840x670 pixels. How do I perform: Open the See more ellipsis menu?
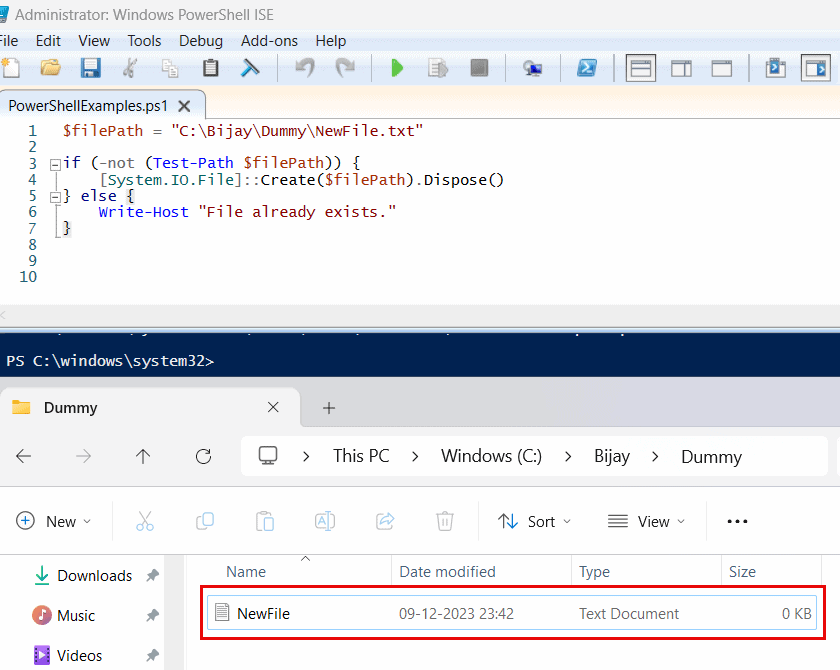[737, 521]
